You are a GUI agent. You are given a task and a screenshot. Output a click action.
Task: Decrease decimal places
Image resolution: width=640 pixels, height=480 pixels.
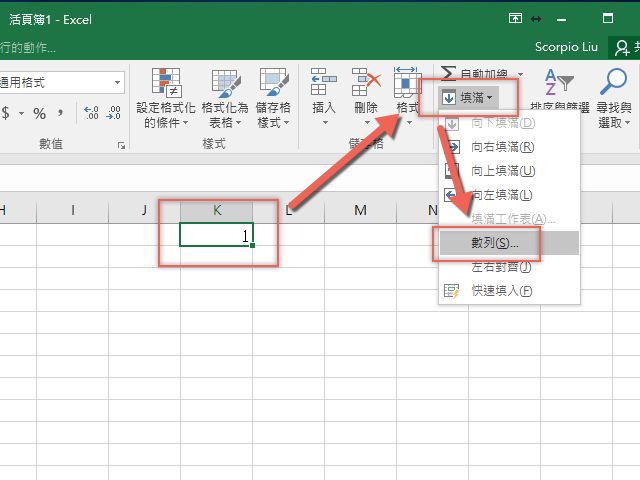113,113
